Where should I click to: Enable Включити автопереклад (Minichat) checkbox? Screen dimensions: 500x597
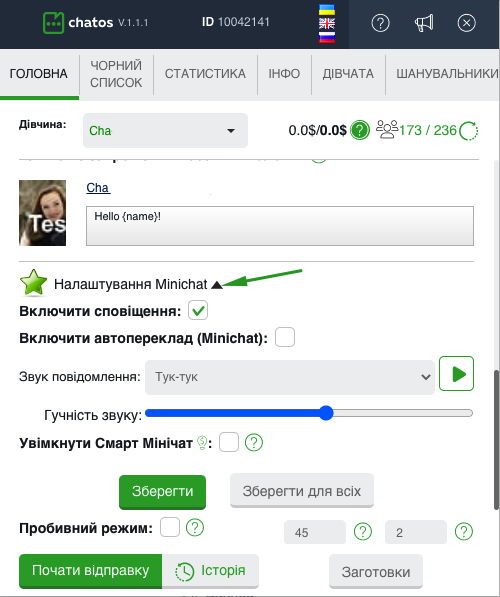coord(285,337)
